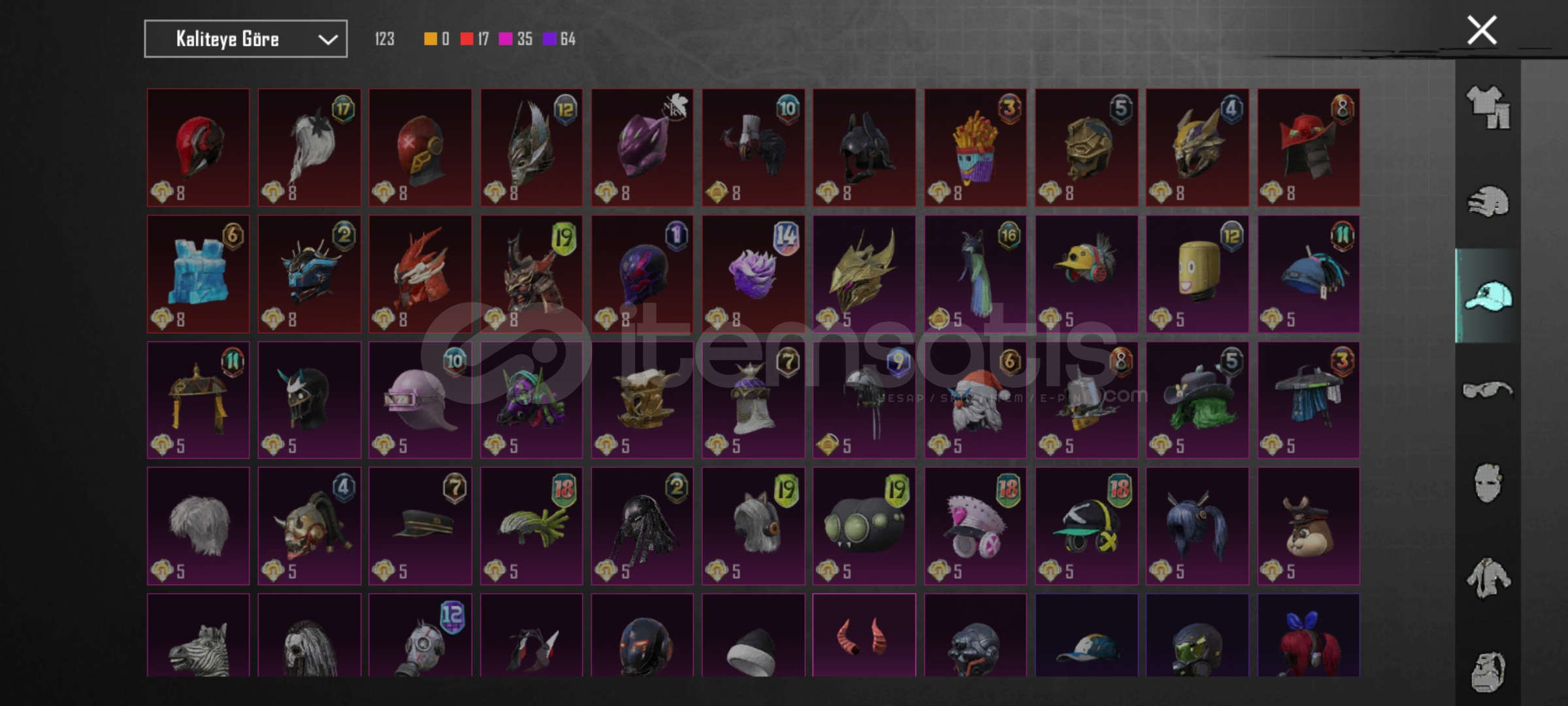Image resolution: width=1568 pixels, height=706 pixels.
Task: Open the glasses category in sidebar
Action: pyautogui.click(x=1488, y=390)
